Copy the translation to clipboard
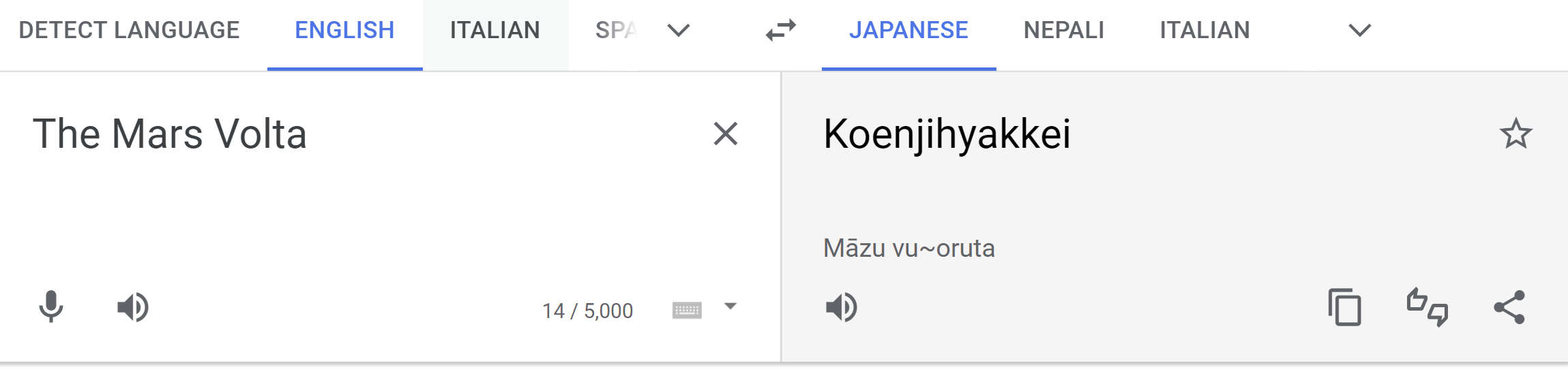The height and width of the screenshot is (376, 1568). click(1344, 307)
